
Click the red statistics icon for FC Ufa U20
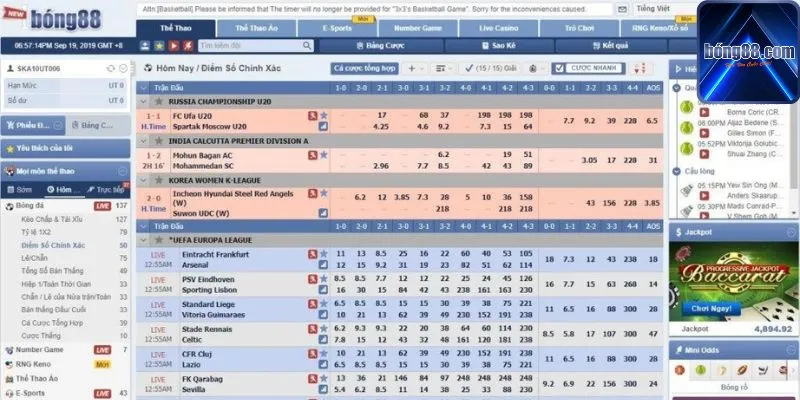pyautogui.click(x=313, y=116)
